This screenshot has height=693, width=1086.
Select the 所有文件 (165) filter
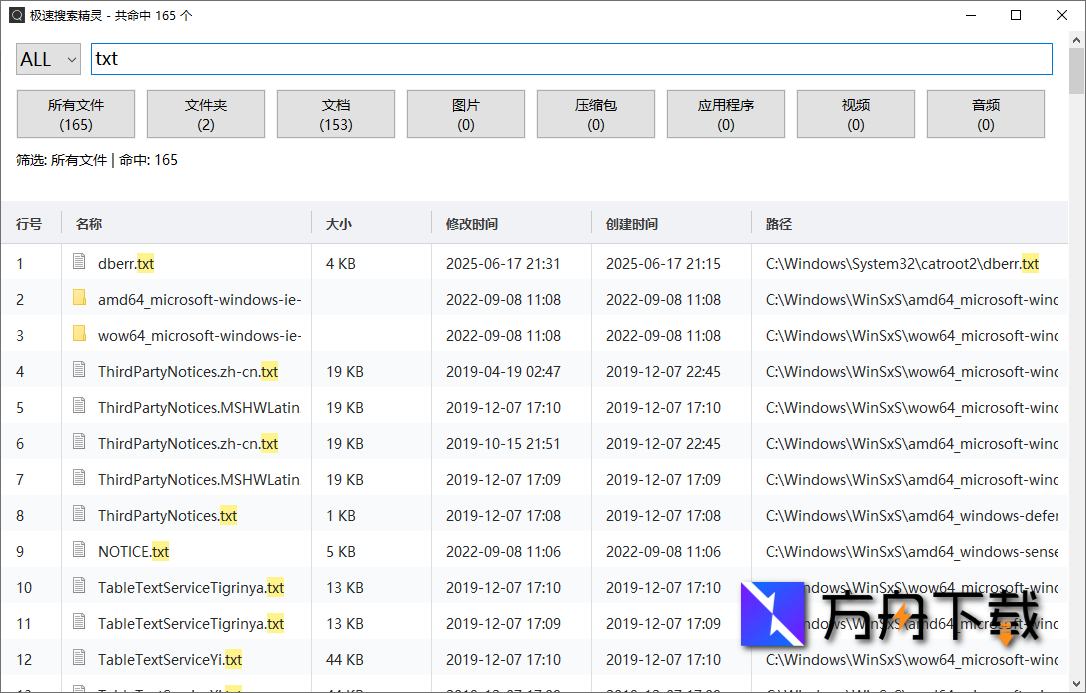point(76,114)
